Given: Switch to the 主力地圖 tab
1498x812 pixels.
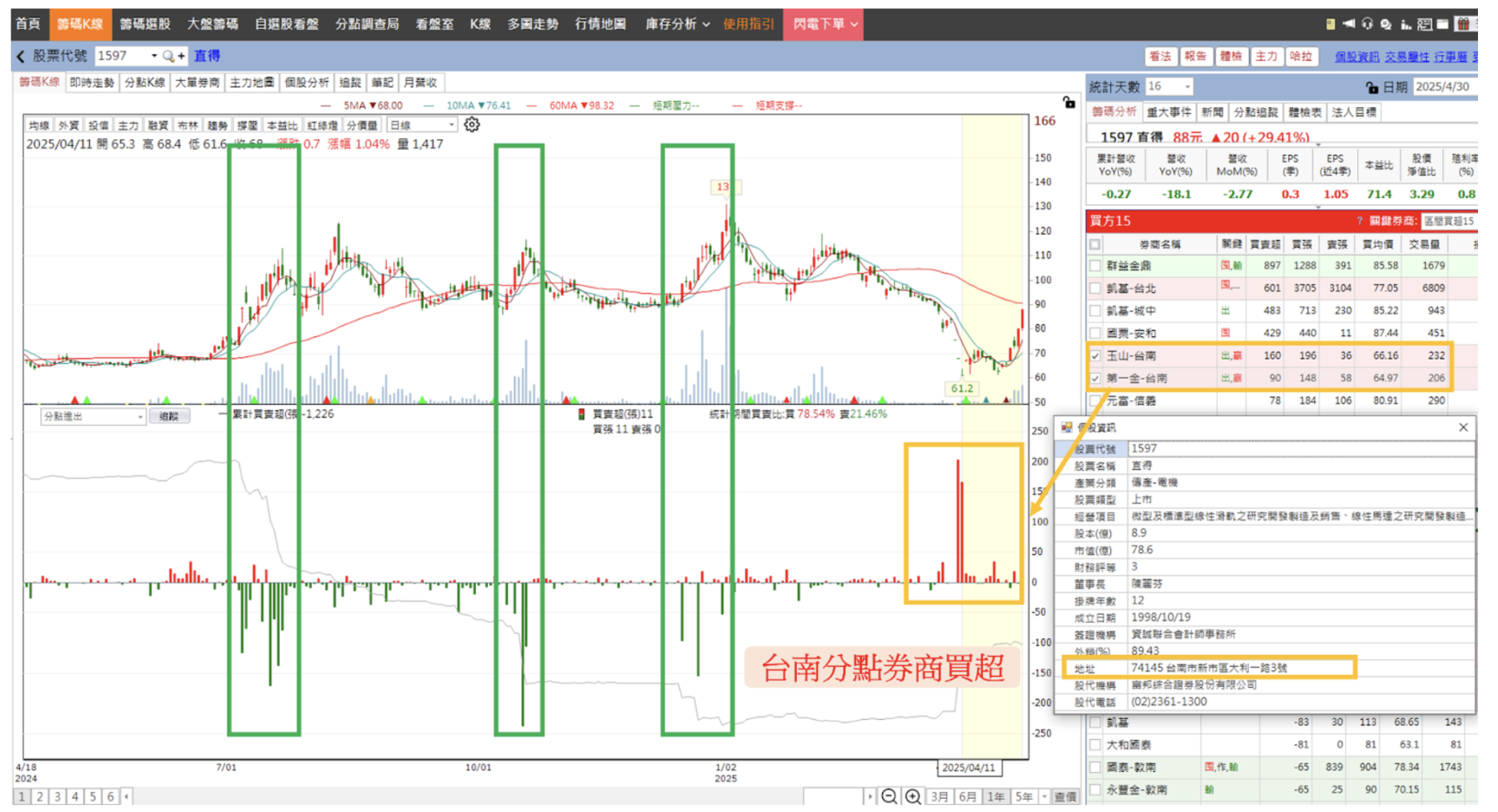Looking at the screenshot, I should 251,82.
